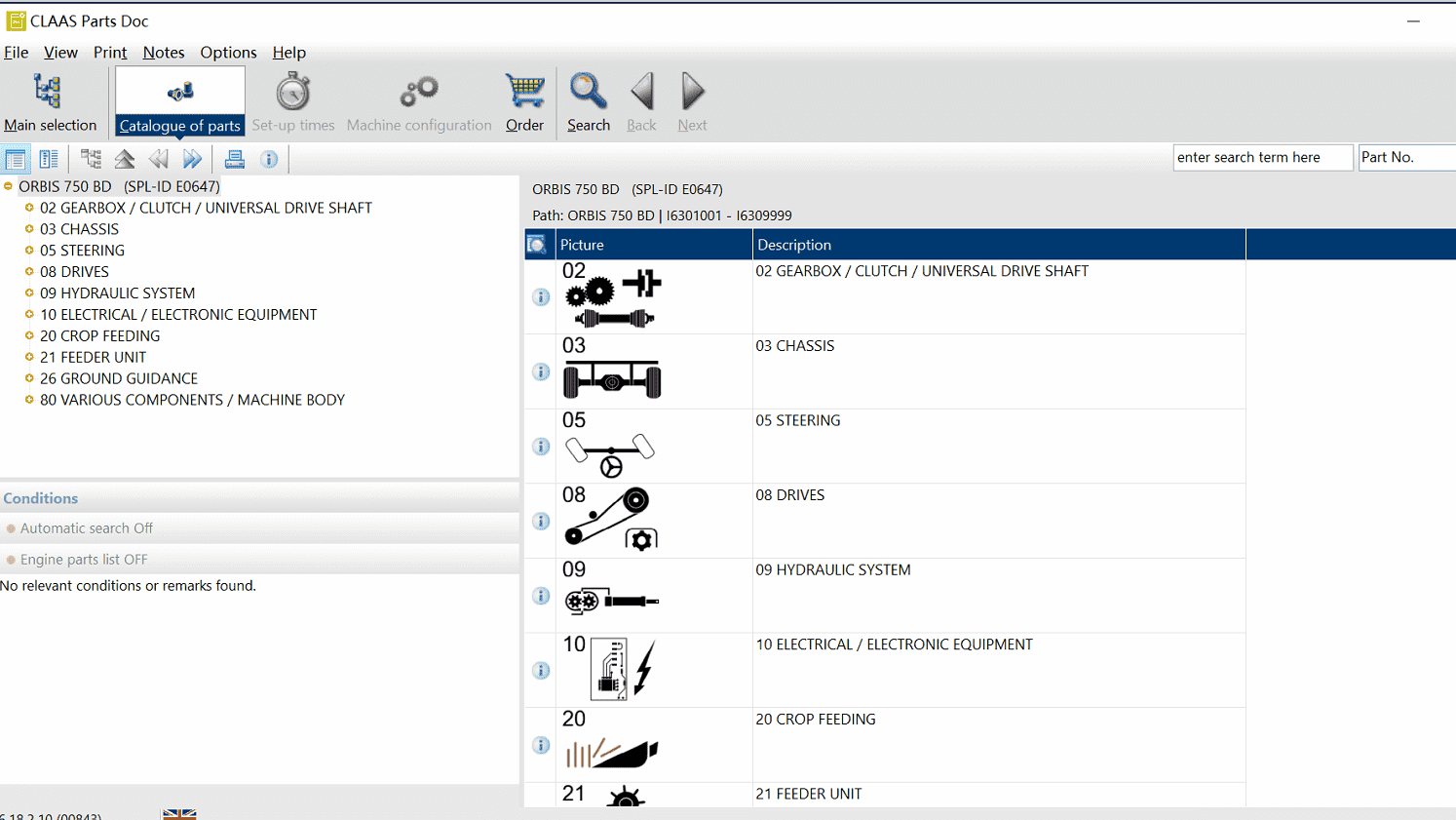This screenshot has width=1456, height=820.
Task: Click the go up one level arrow icon
Action: click(x=125, y=159)
